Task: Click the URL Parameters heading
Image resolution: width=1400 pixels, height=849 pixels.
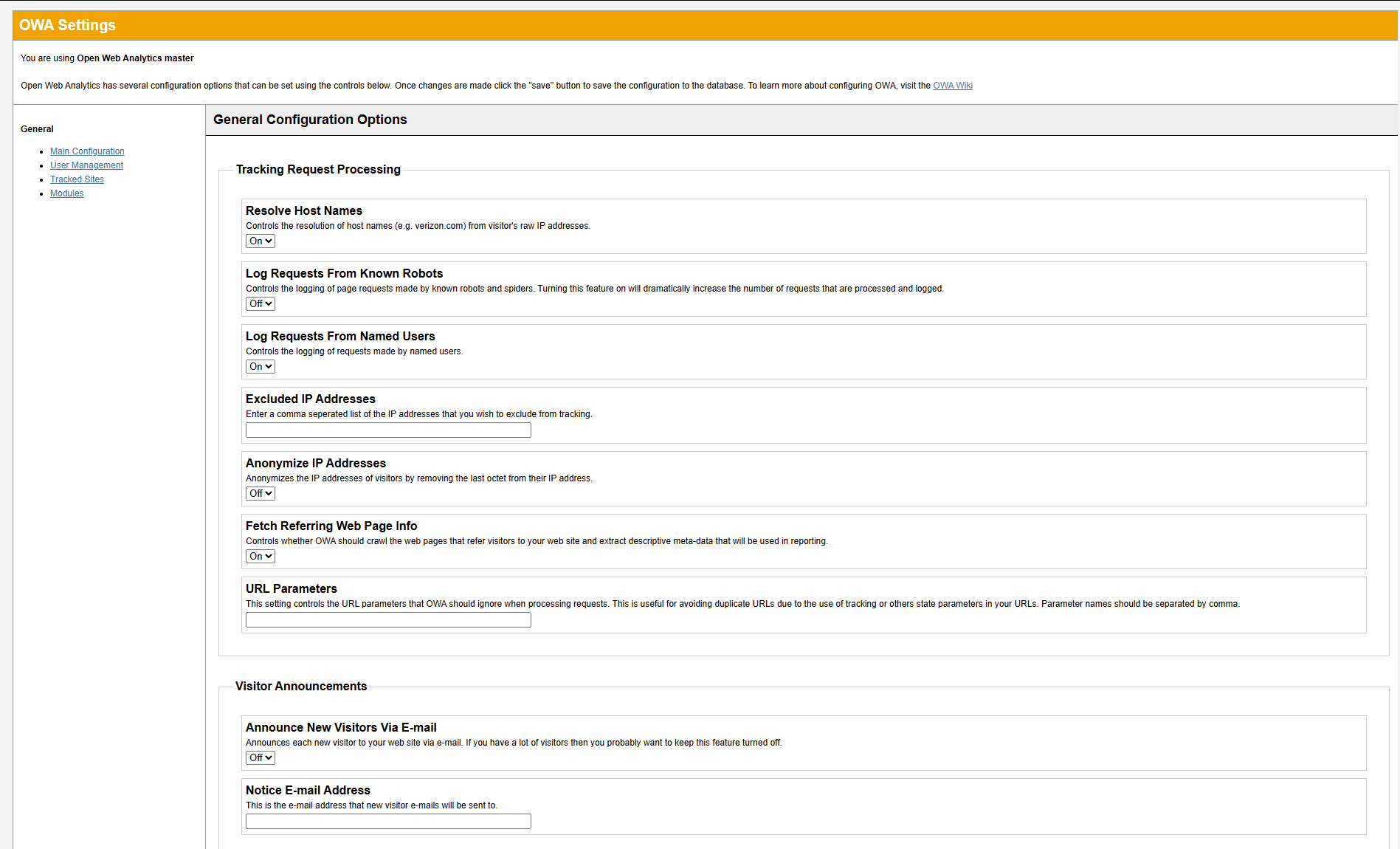Action: (x=292, y=589)
